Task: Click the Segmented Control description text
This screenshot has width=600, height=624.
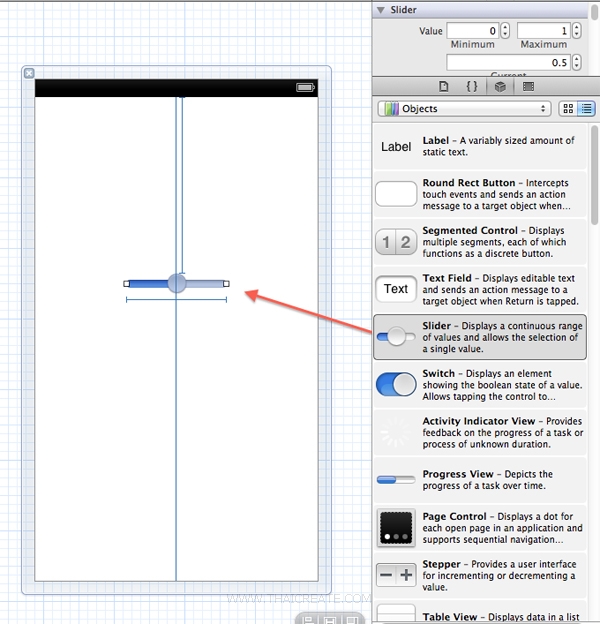Action: 494,242
